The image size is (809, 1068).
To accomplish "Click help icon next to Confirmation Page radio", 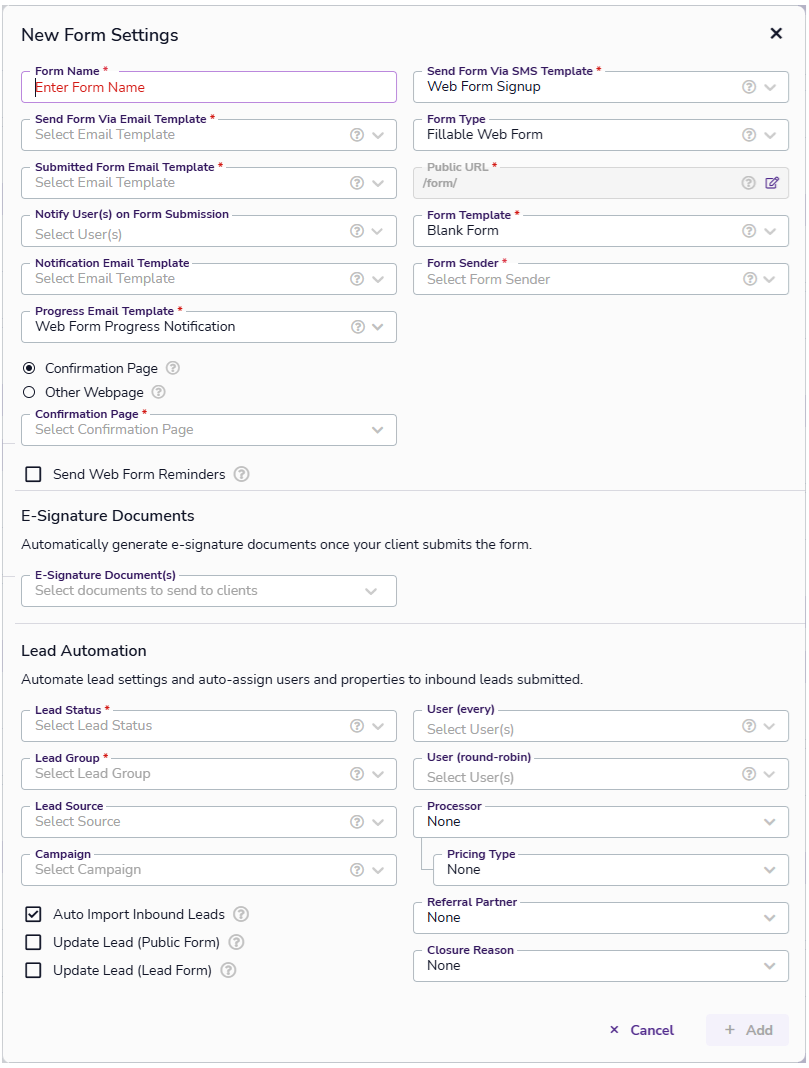I will (x=173, y=368).
